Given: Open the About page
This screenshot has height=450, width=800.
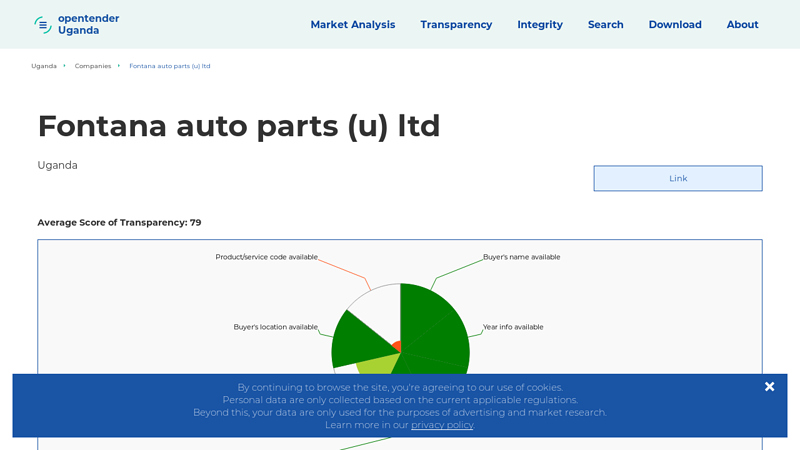Looking at the screenshot, I should tap(742, 24).
